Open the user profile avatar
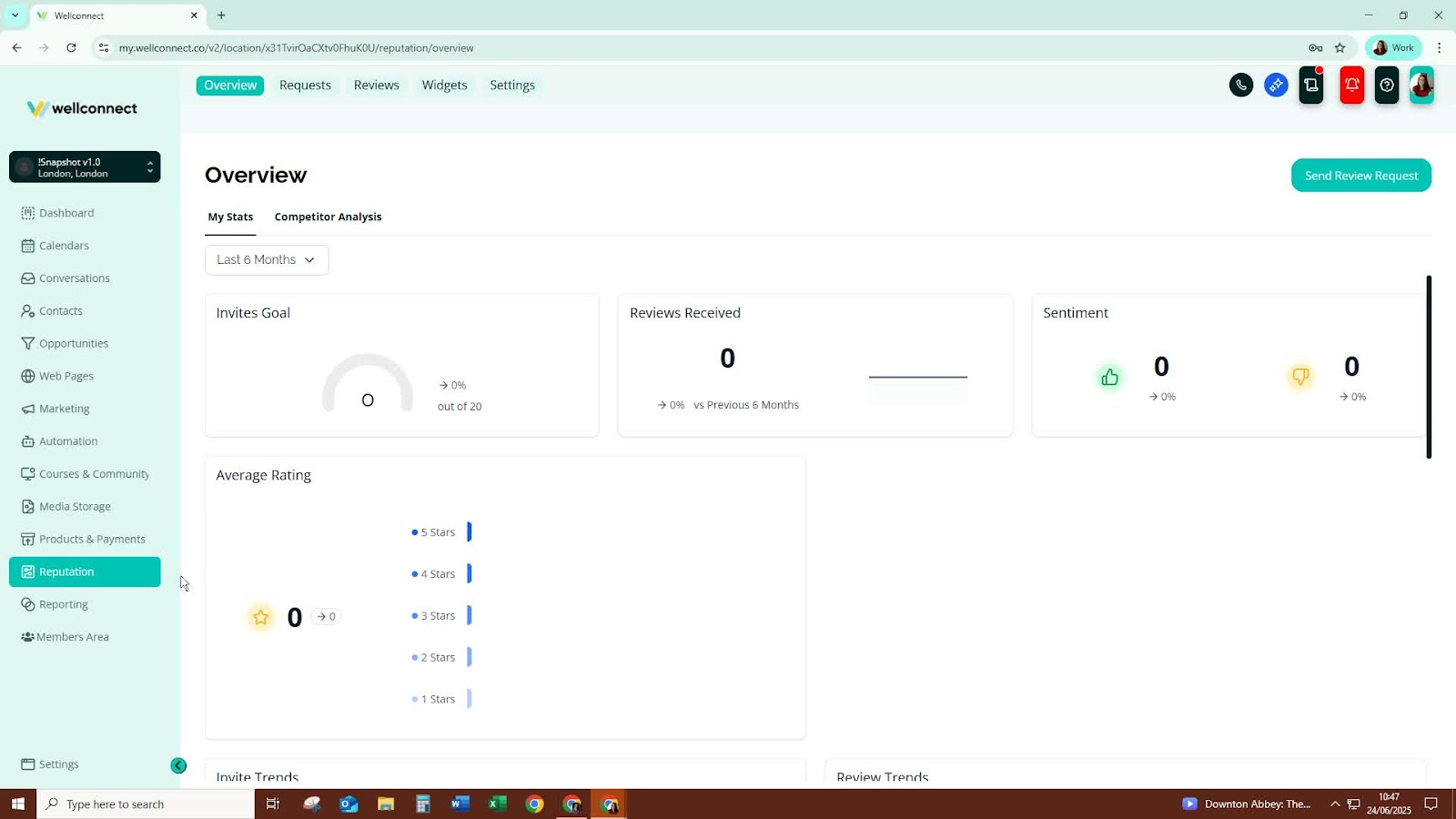 coord(1421,86)
